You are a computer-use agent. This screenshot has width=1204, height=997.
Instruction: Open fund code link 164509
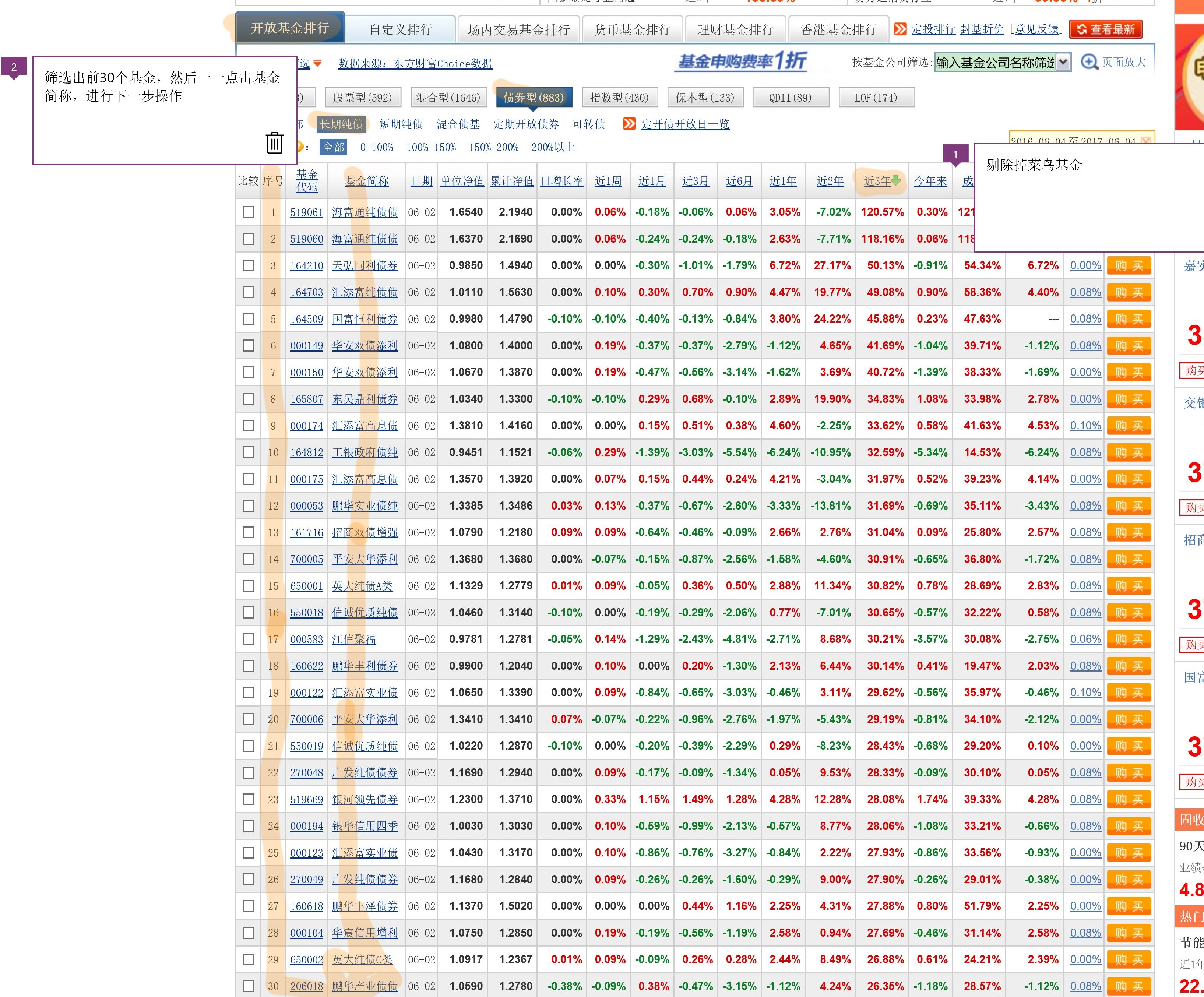click(307, 319)
